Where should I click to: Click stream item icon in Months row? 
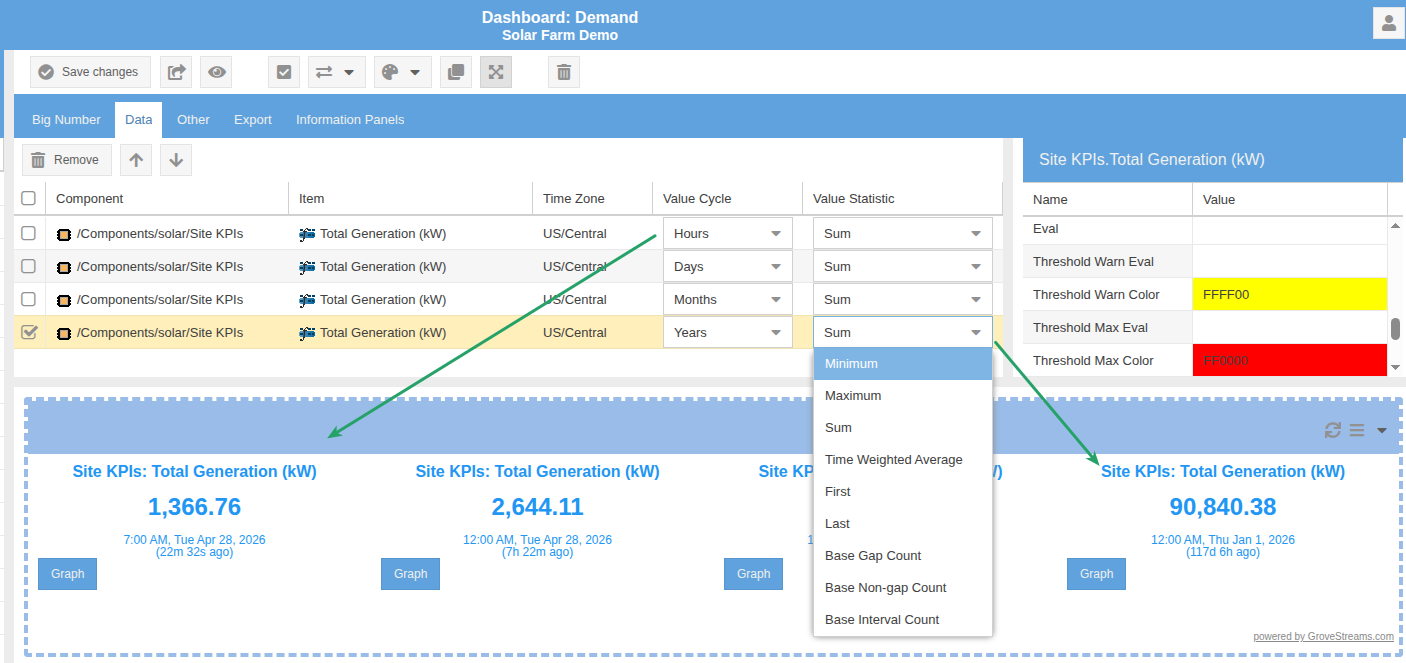click(x=307, y=300)
